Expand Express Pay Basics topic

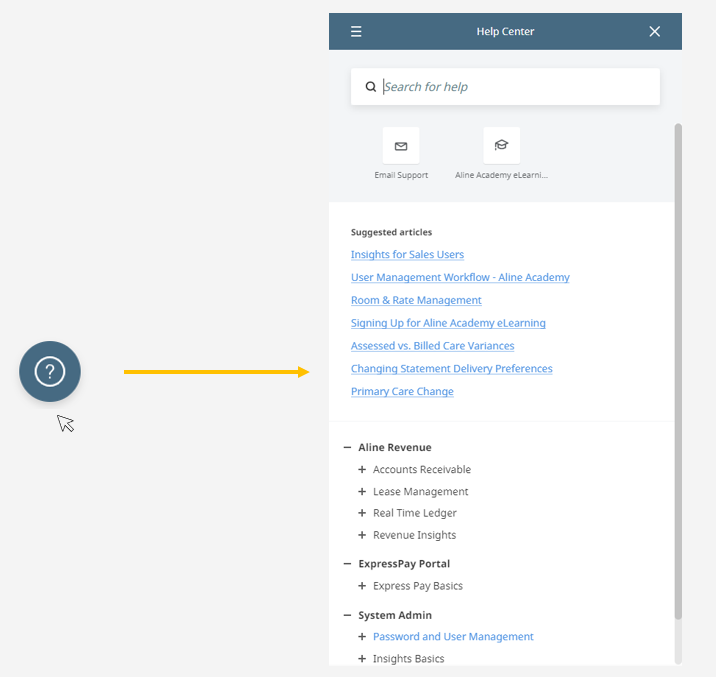(x=362, y=586)
